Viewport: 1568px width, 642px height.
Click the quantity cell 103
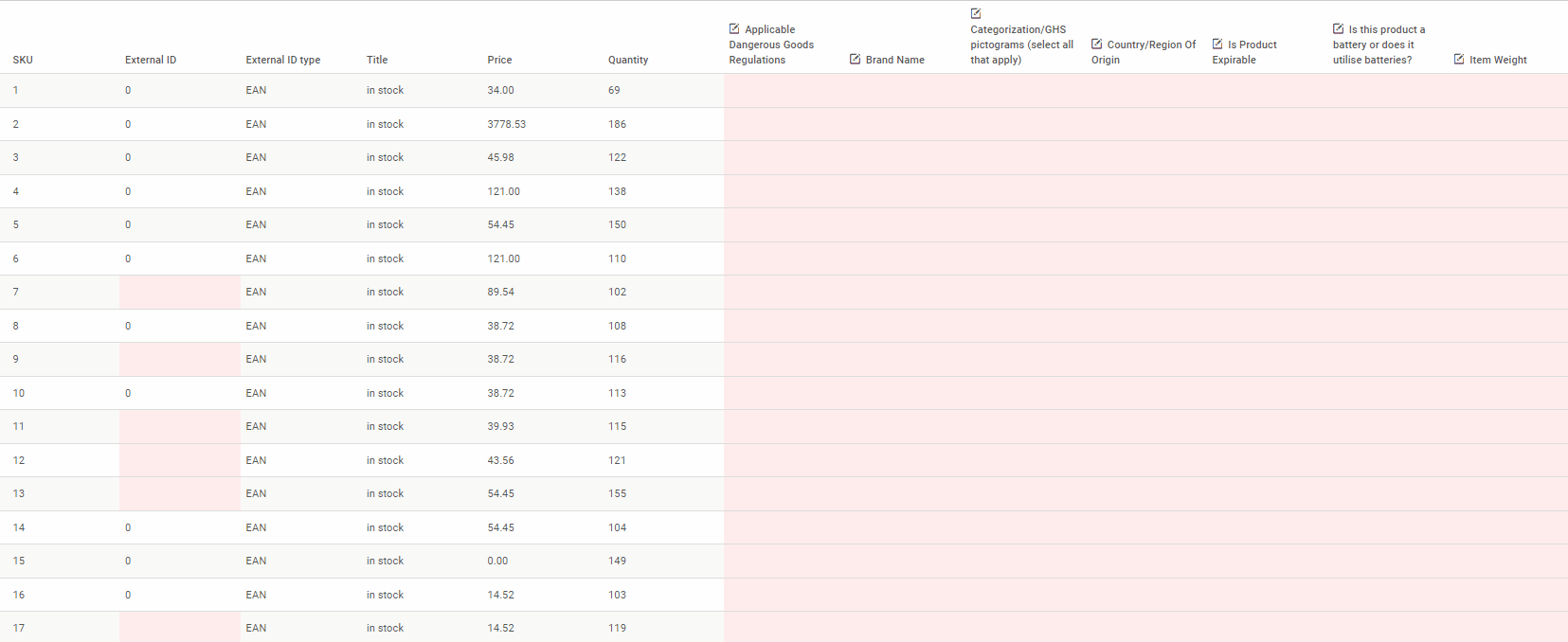[x=618, y=595]
